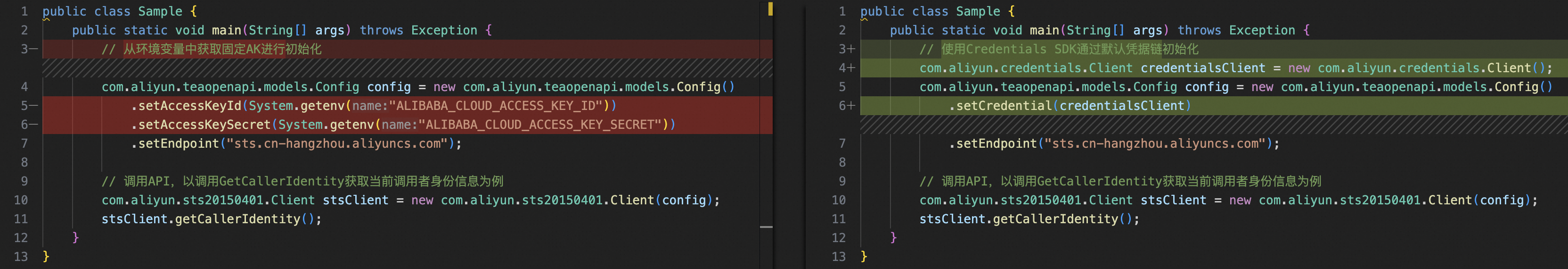
Task: Click the added credentialsClient declaration line
Action: click(x=1236, y=68)
